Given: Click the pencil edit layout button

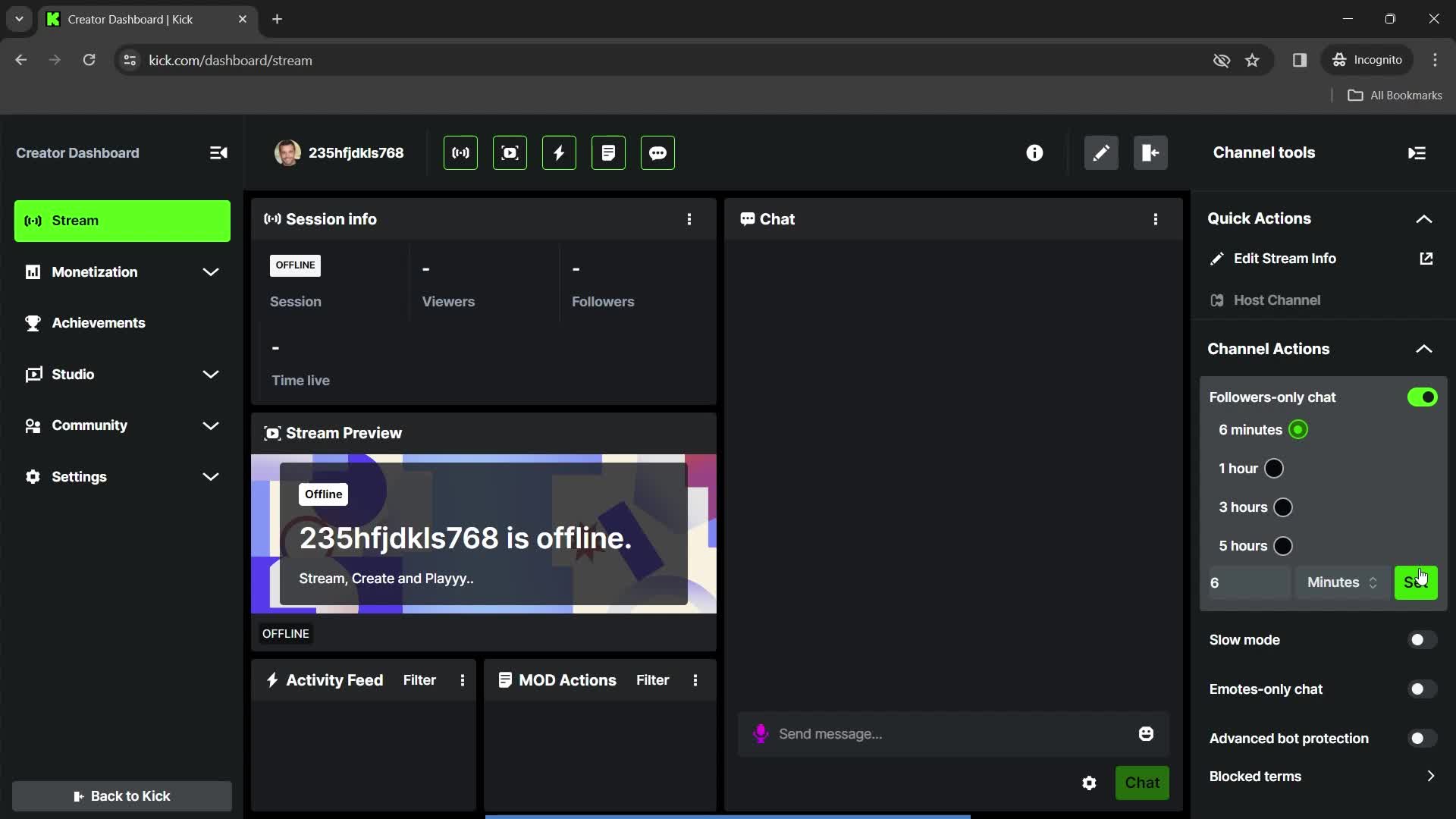Looking at the screenshot, I should click(1101, 153).
